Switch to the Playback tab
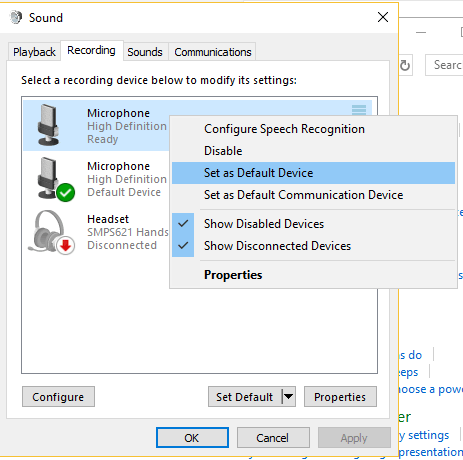 pyautogui.click(x=34, y=52)
